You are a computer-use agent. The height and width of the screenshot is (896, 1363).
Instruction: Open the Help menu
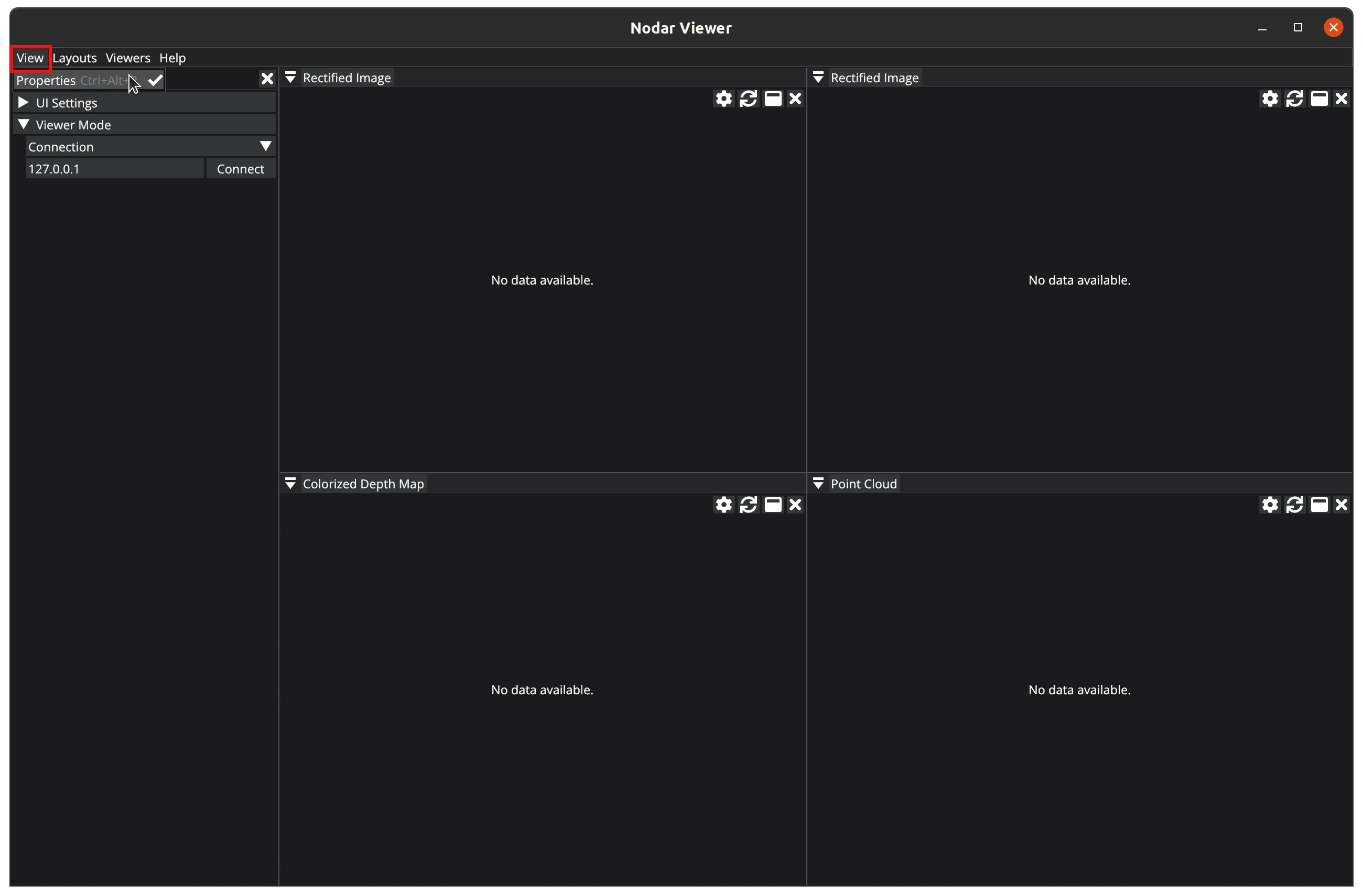click(172, 58)
